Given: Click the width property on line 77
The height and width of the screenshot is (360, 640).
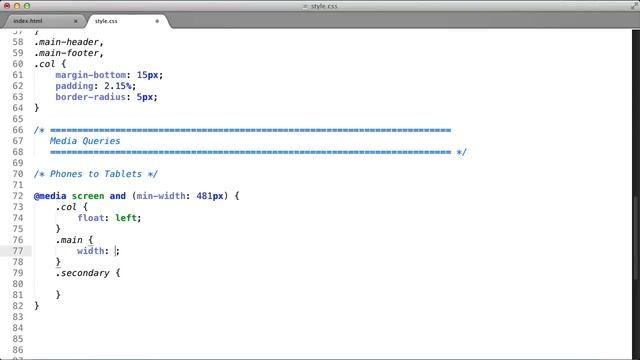Looking at the screenshot, I should 91,251.
